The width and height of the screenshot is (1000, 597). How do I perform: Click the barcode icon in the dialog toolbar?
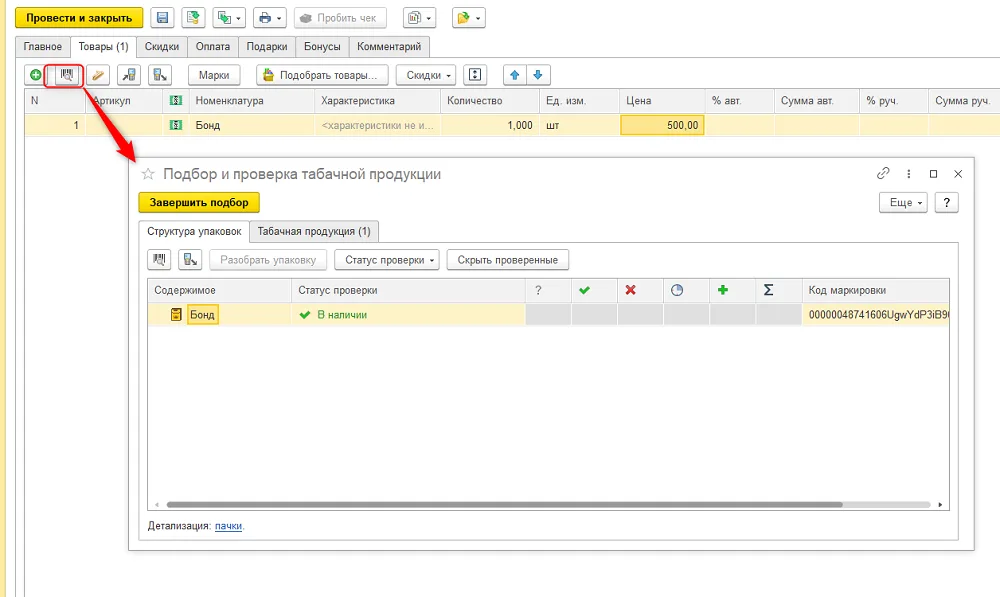coord(159,260)
